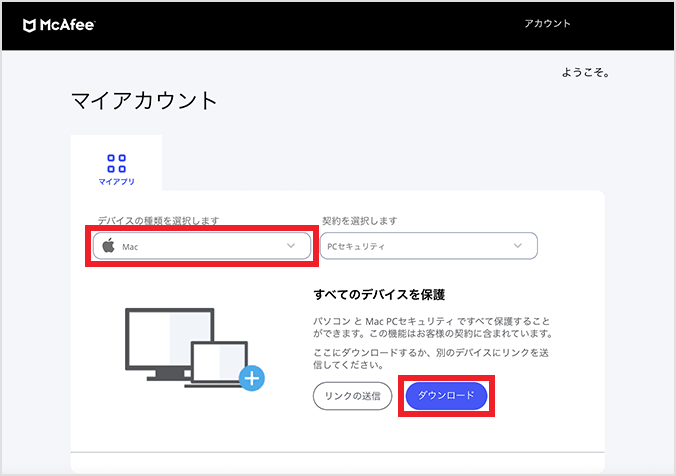Click the laptop illustration
Viewport: 676px width, 476px height.
(219, 364)
